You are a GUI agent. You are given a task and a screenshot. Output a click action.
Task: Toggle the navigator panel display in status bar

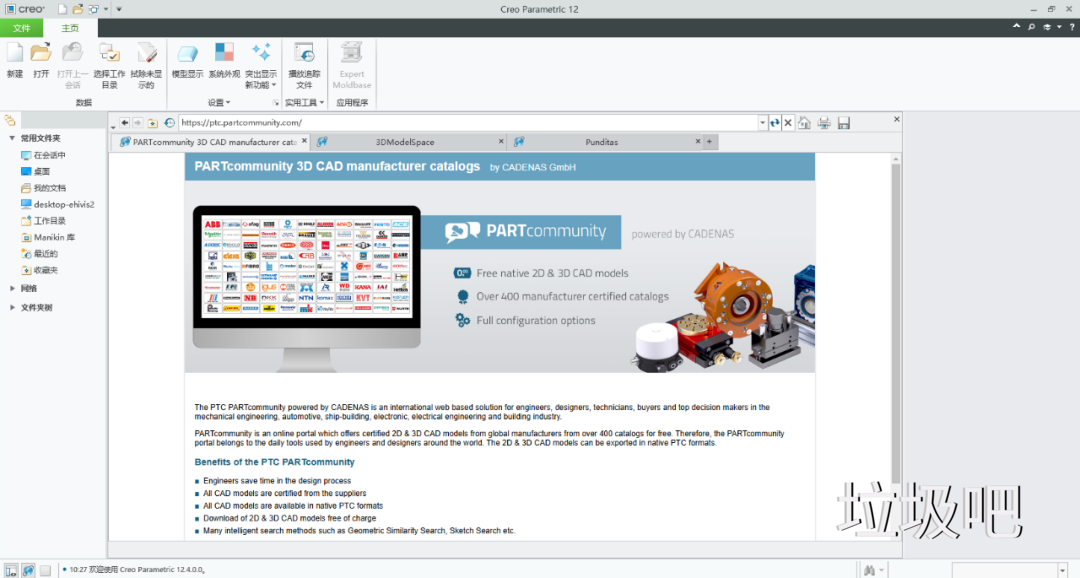click(x=10, y=570)
